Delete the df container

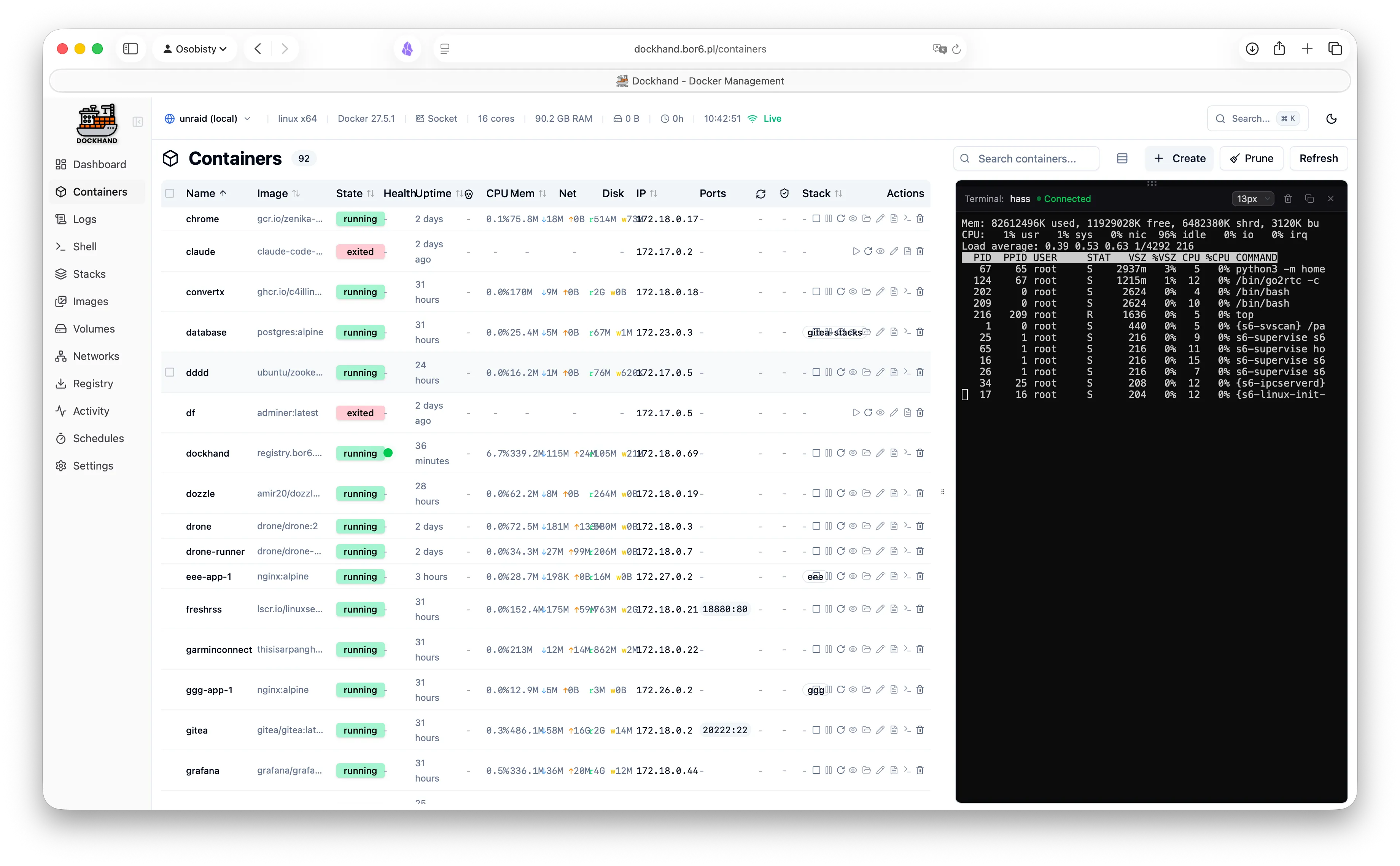click(920, 412)
